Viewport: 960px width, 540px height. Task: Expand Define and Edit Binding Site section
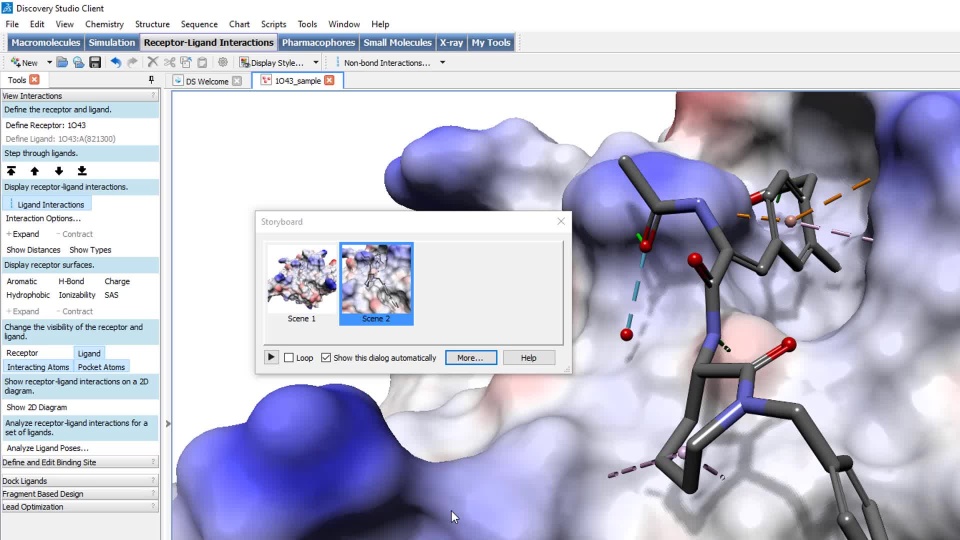point(80,462)
